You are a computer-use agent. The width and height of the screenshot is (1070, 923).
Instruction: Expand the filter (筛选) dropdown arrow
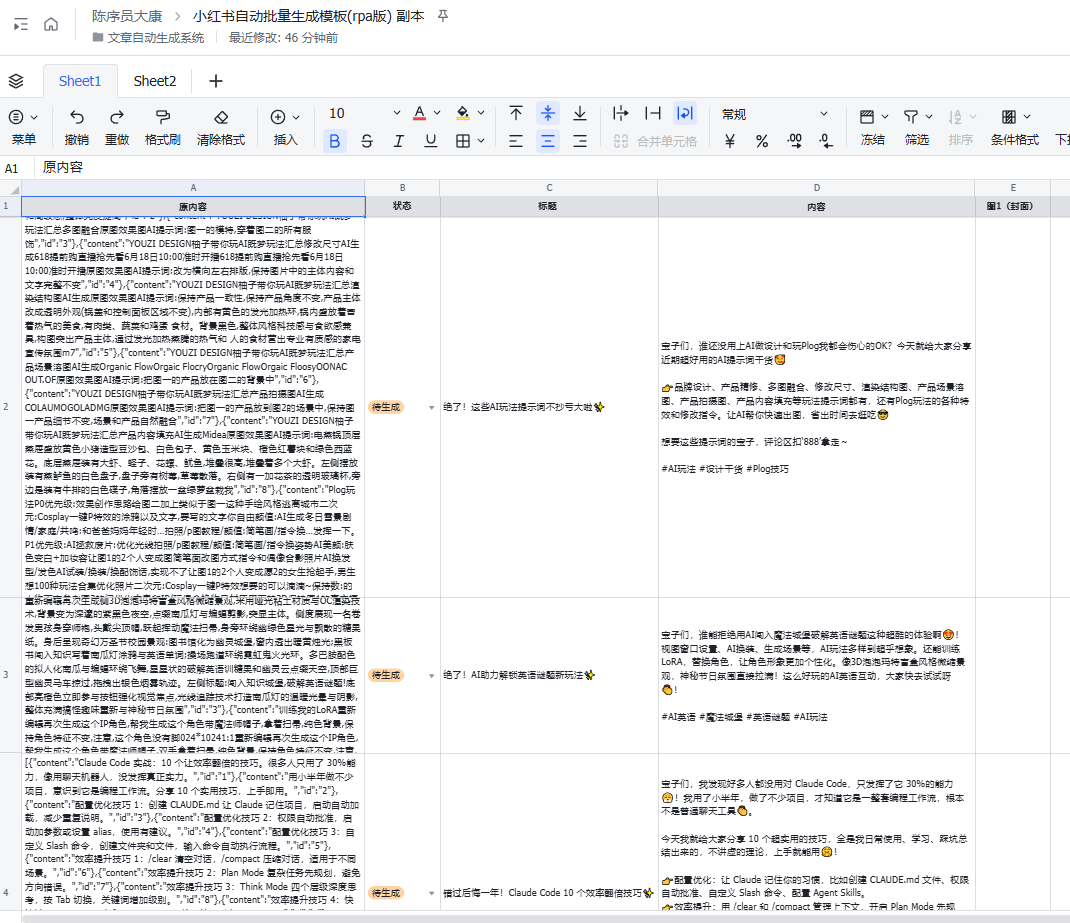(929, 117)
